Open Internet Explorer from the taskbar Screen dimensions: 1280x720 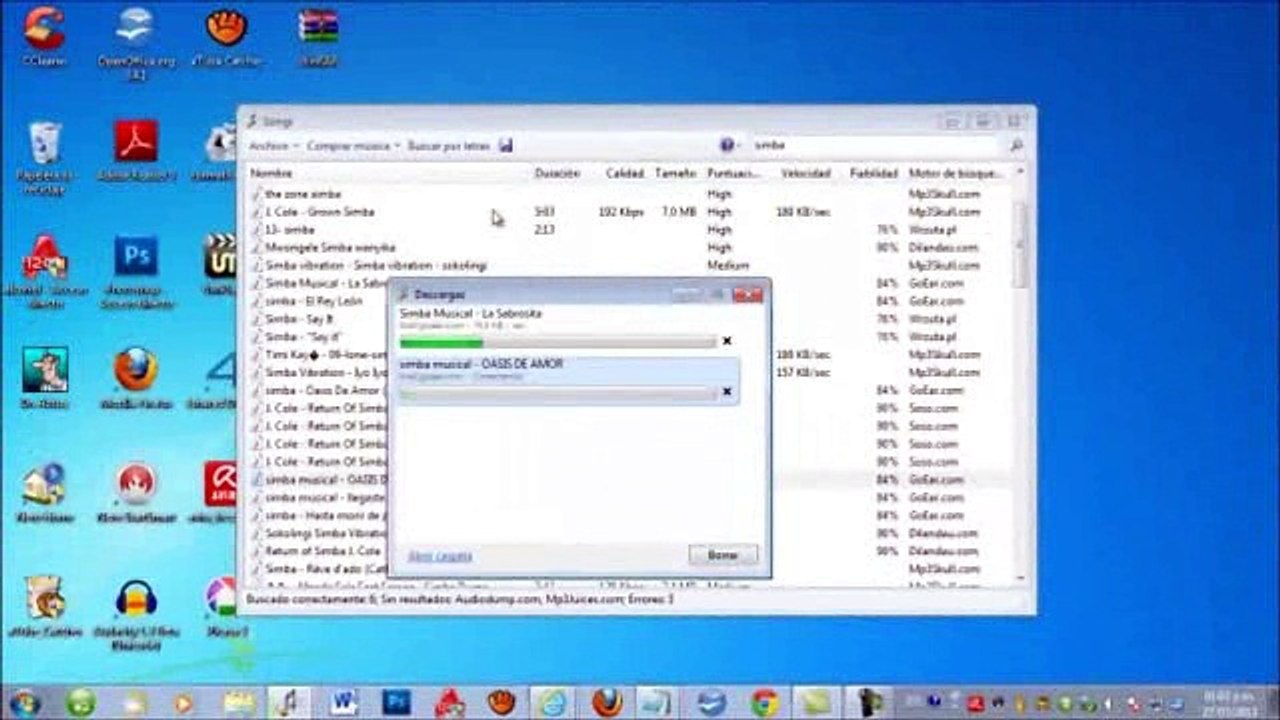click(x=552, y=703)
